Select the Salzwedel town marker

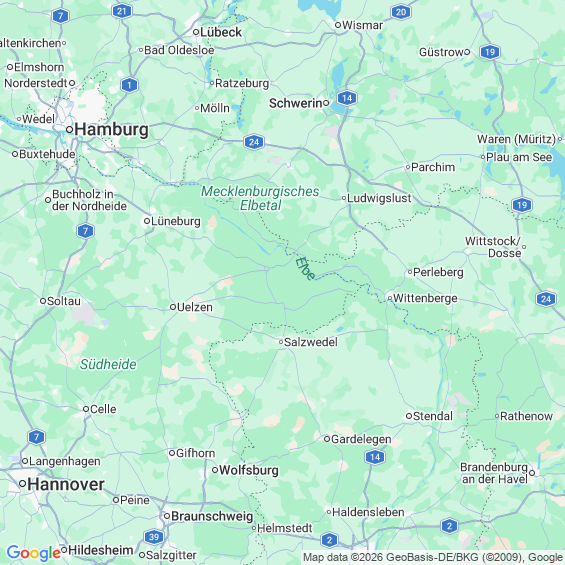[281, 342]
